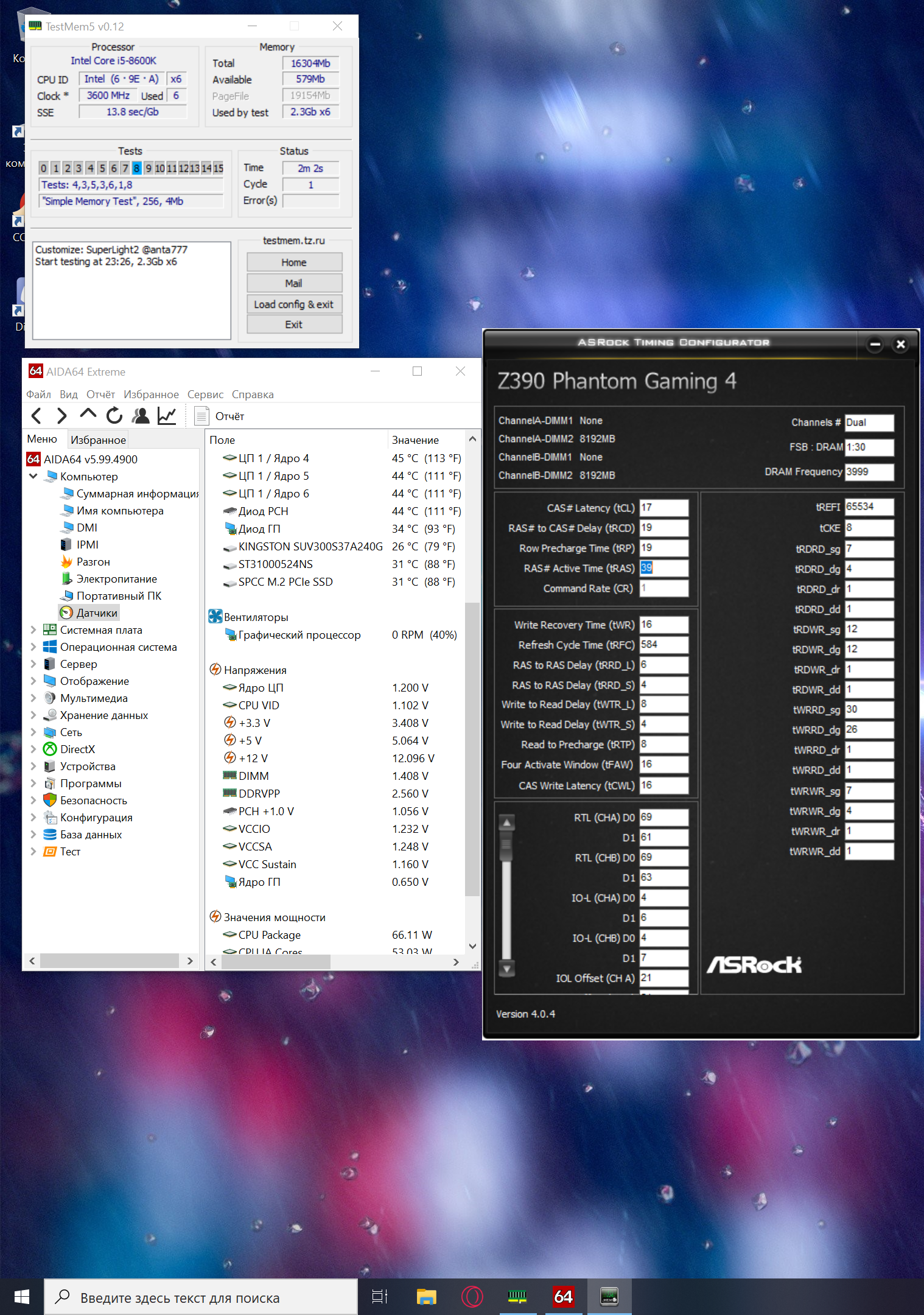
Task: Open the Файл menu in AIDA64
Action: coord(38,394)
